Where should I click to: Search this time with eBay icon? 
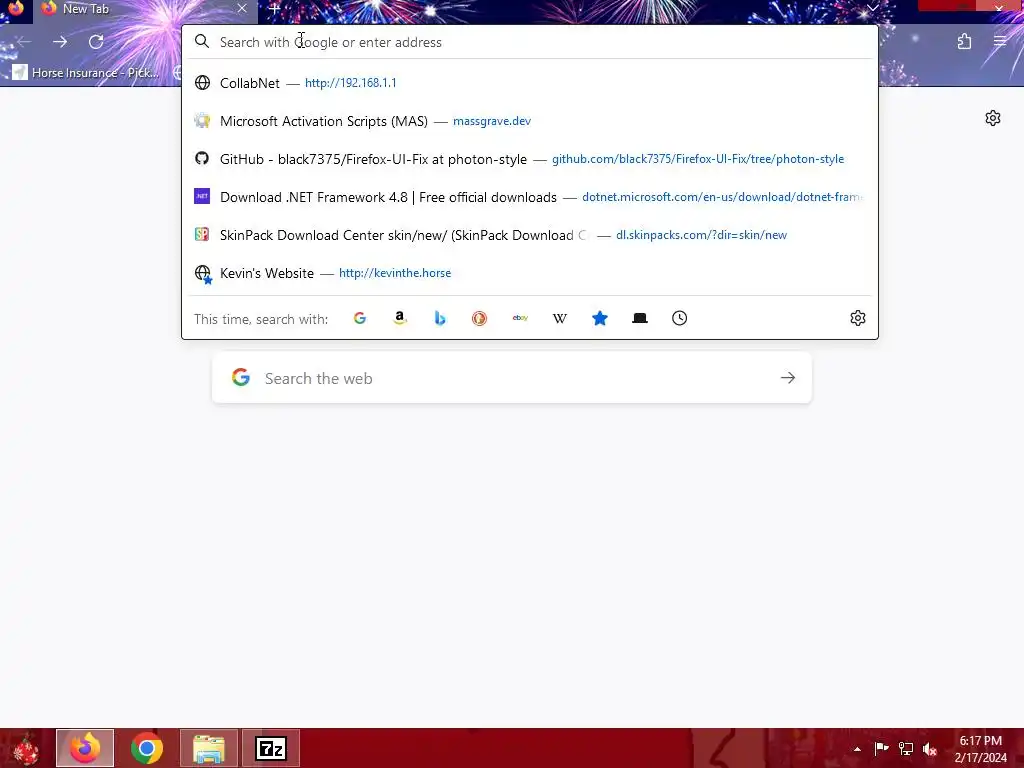pos(520,318)
